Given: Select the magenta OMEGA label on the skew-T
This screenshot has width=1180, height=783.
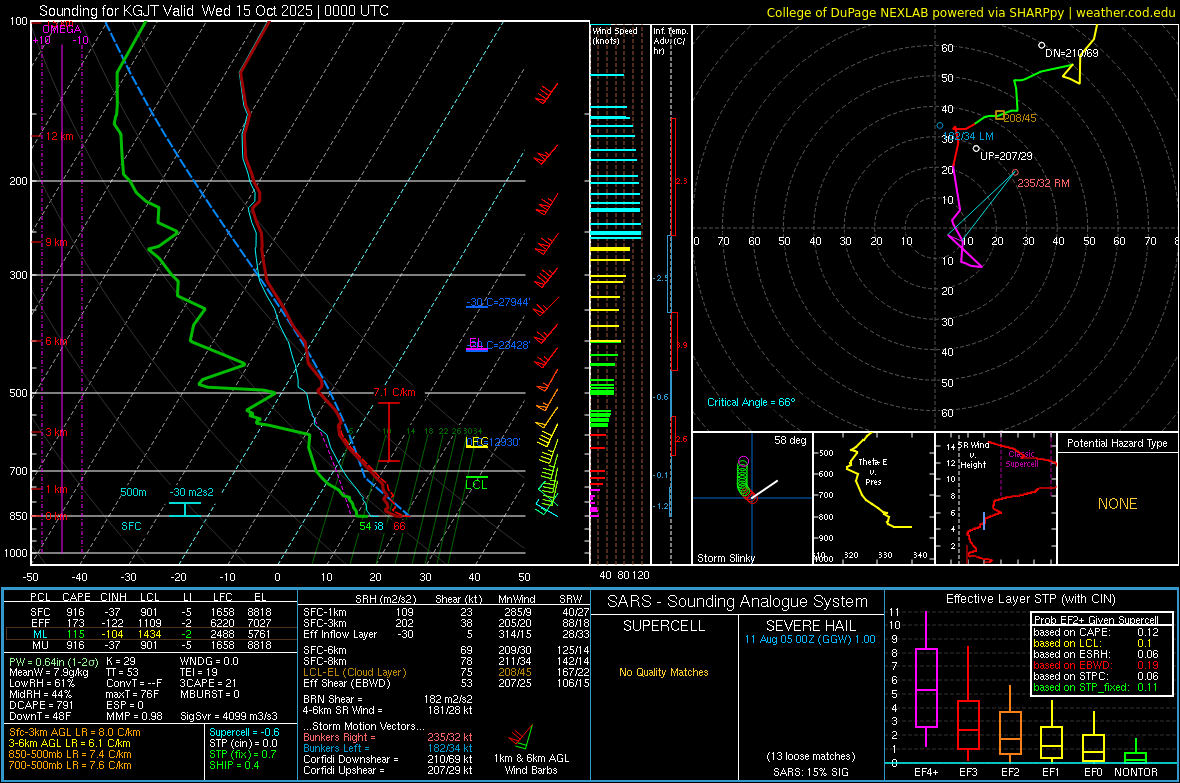Looking at the screenshot, I should [x=62, y=29].
